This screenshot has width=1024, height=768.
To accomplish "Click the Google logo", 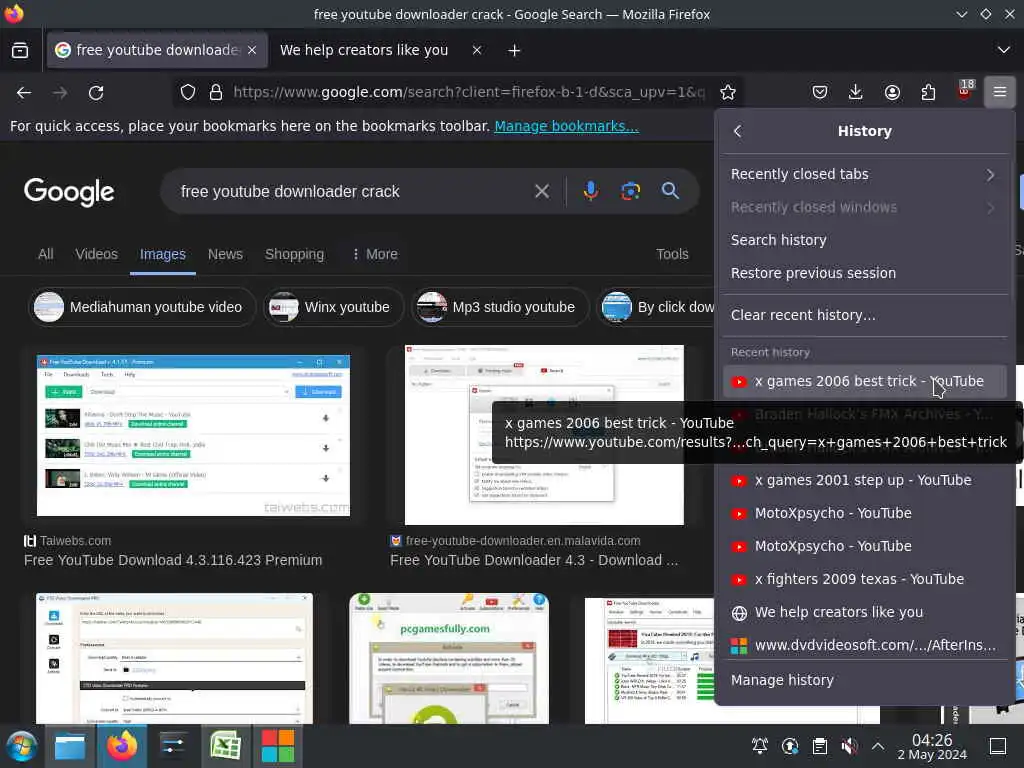I will [69, 191].
